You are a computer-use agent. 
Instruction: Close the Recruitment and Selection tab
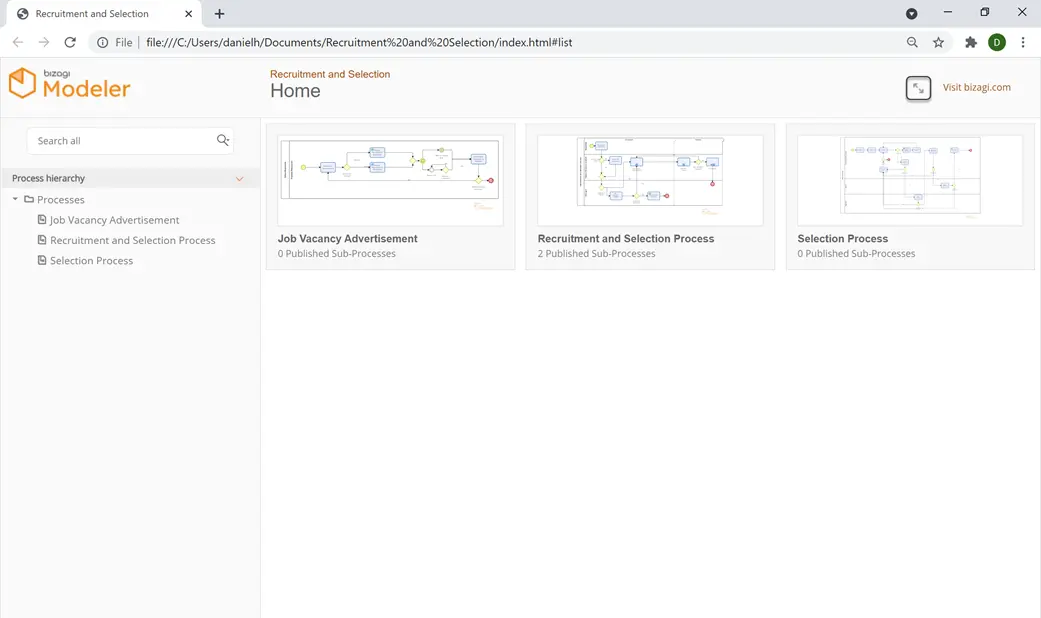pos(189,14)
